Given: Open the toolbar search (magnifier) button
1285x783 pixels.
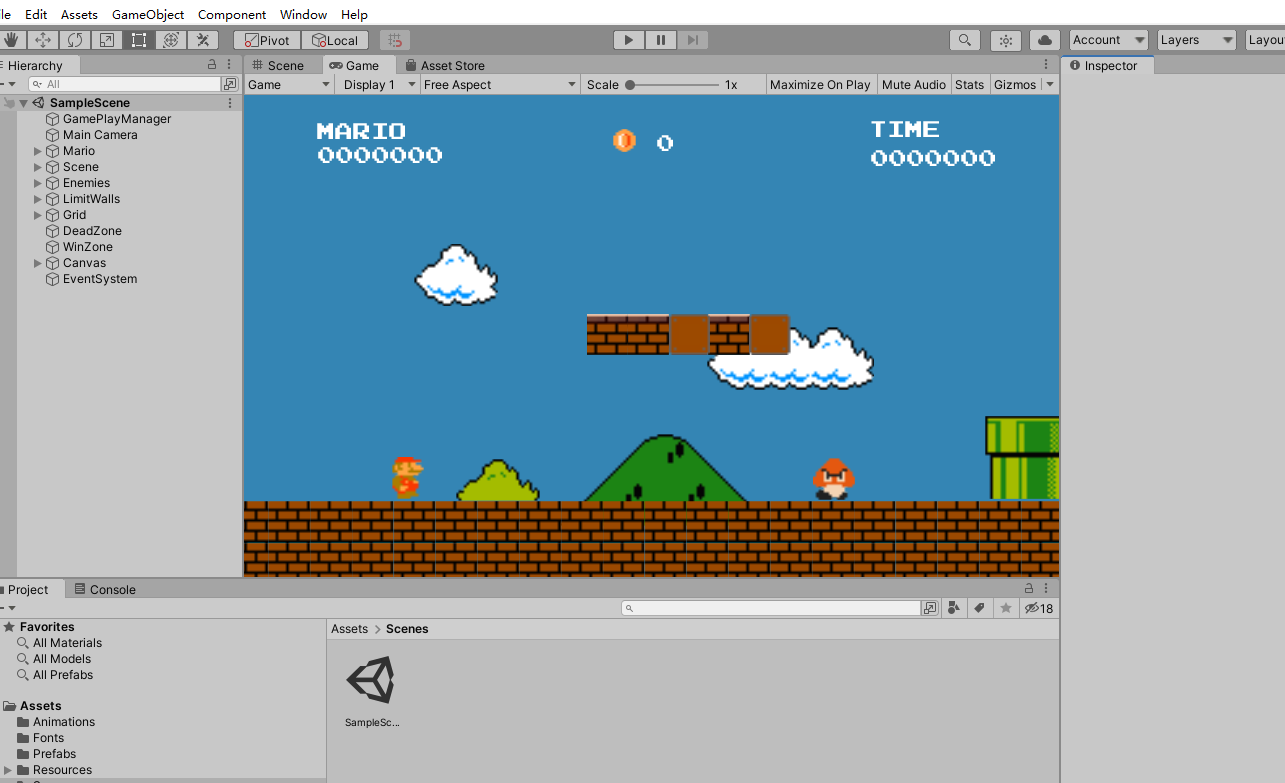Looking at the screenshot, I should tap(964, 40).
